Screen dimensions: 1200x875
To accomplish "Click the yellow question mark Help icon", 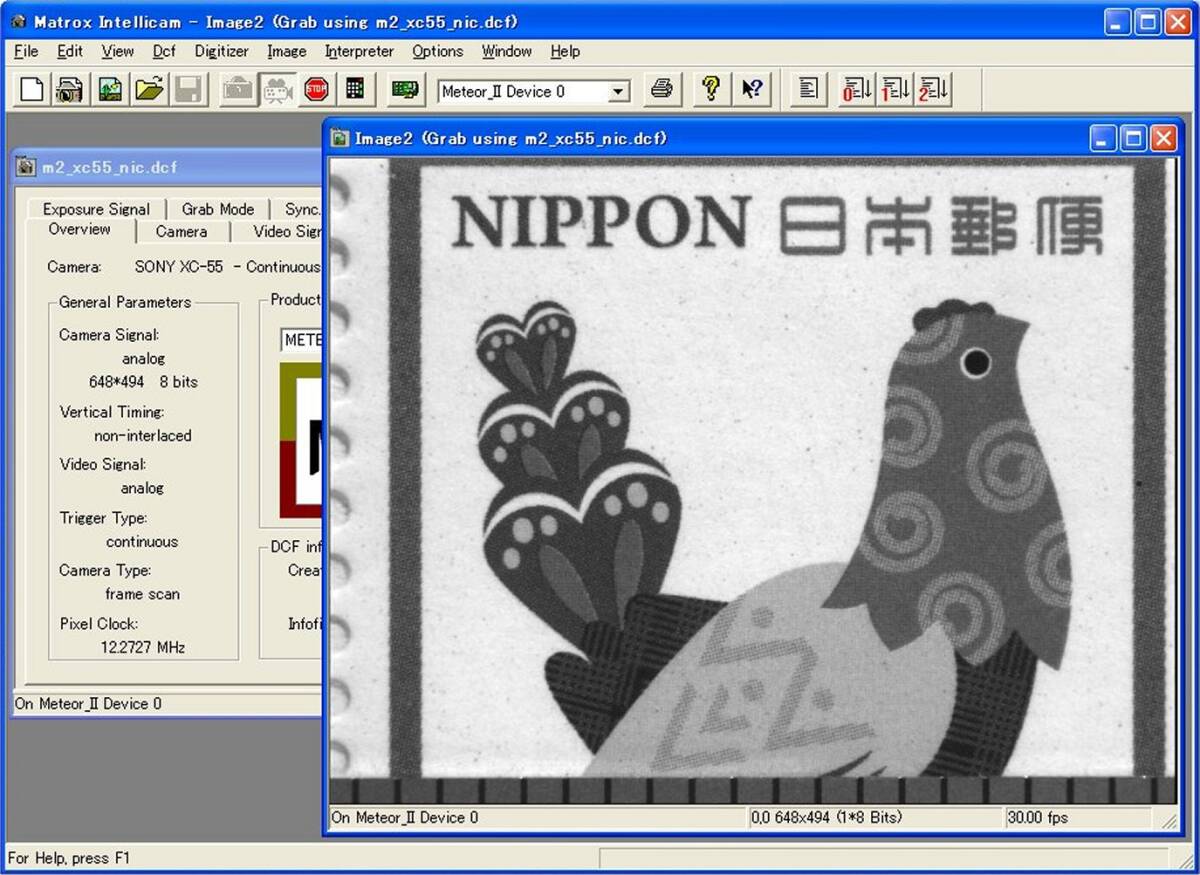I will click(x=710, y=90).
